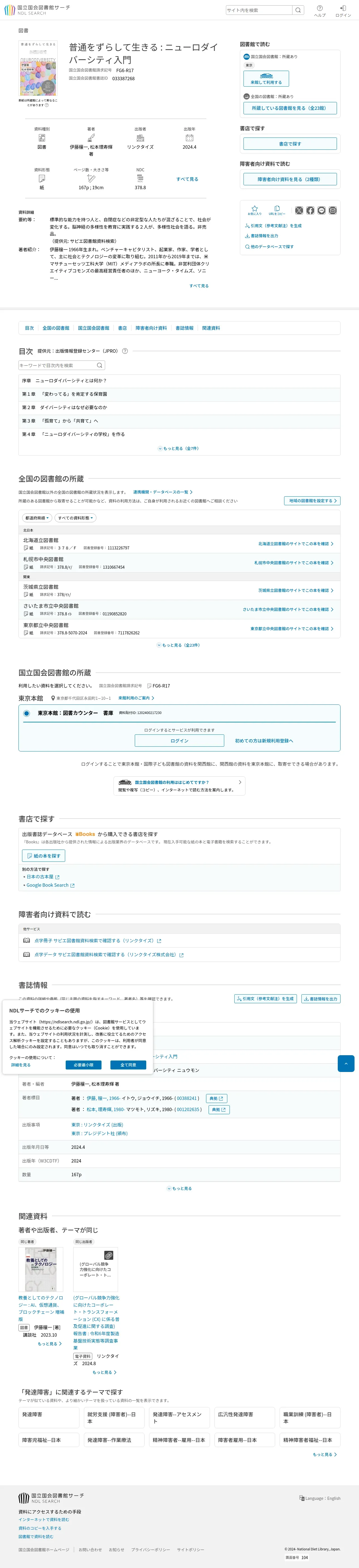Click the ログイン button in the 東京本館 box
This screenshot has height=1568, width=359.
pos(180,741)
